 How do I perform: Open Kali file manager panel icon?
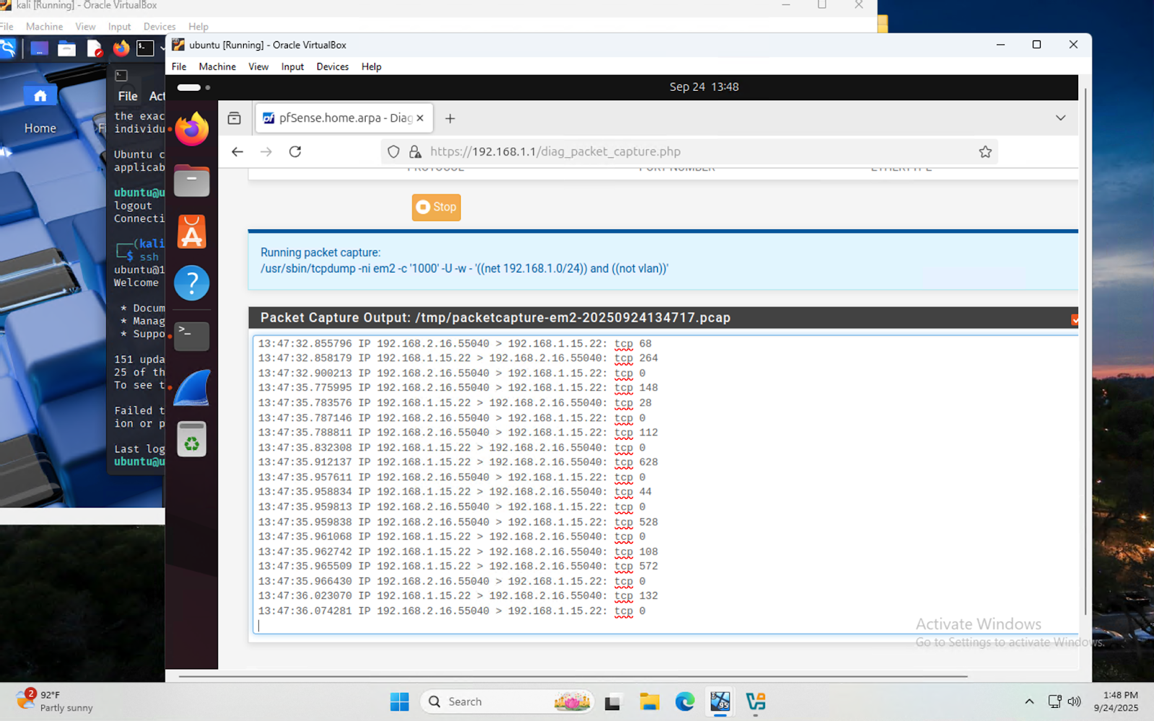[67, 49]
